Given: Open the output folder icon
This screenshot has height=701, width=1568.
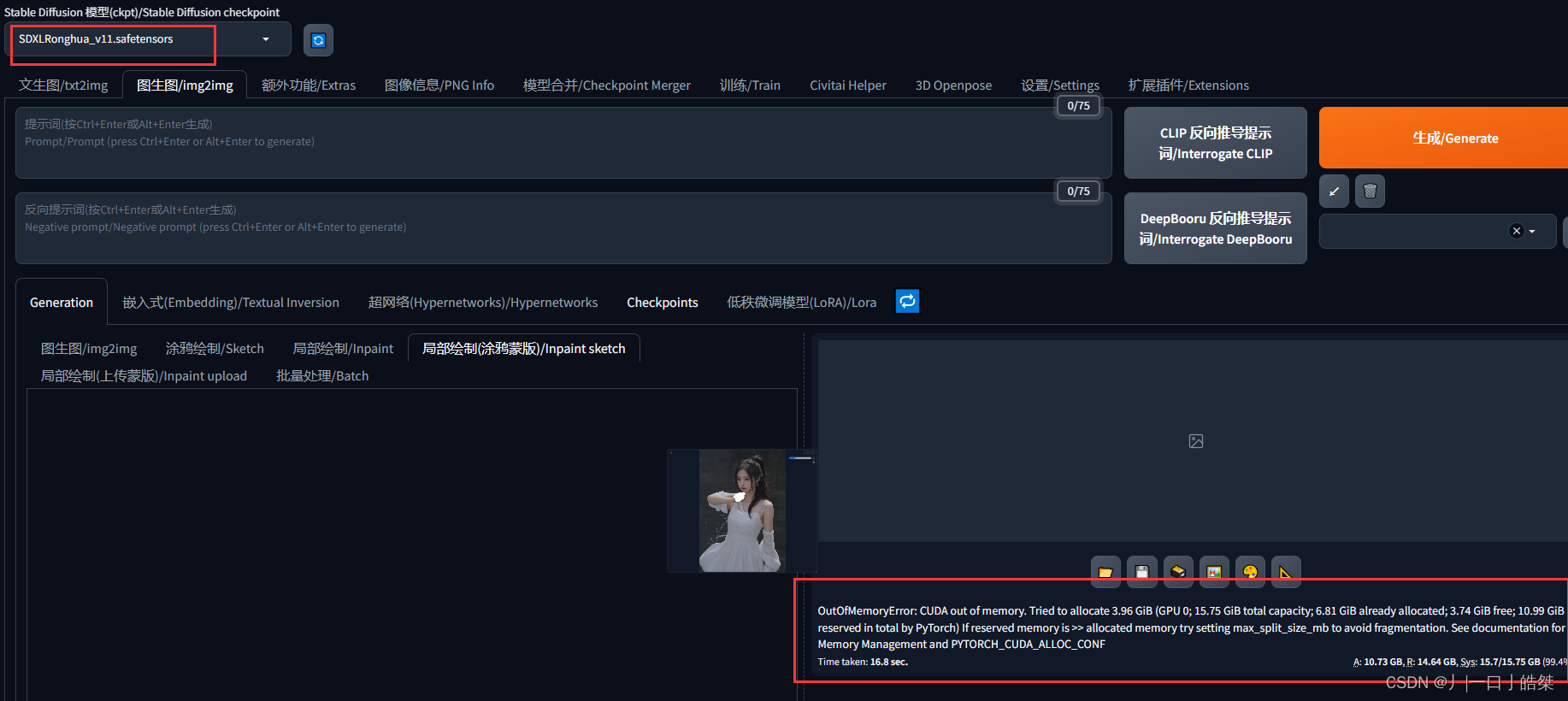Looking at the screenshot, I should [1105, 572].
